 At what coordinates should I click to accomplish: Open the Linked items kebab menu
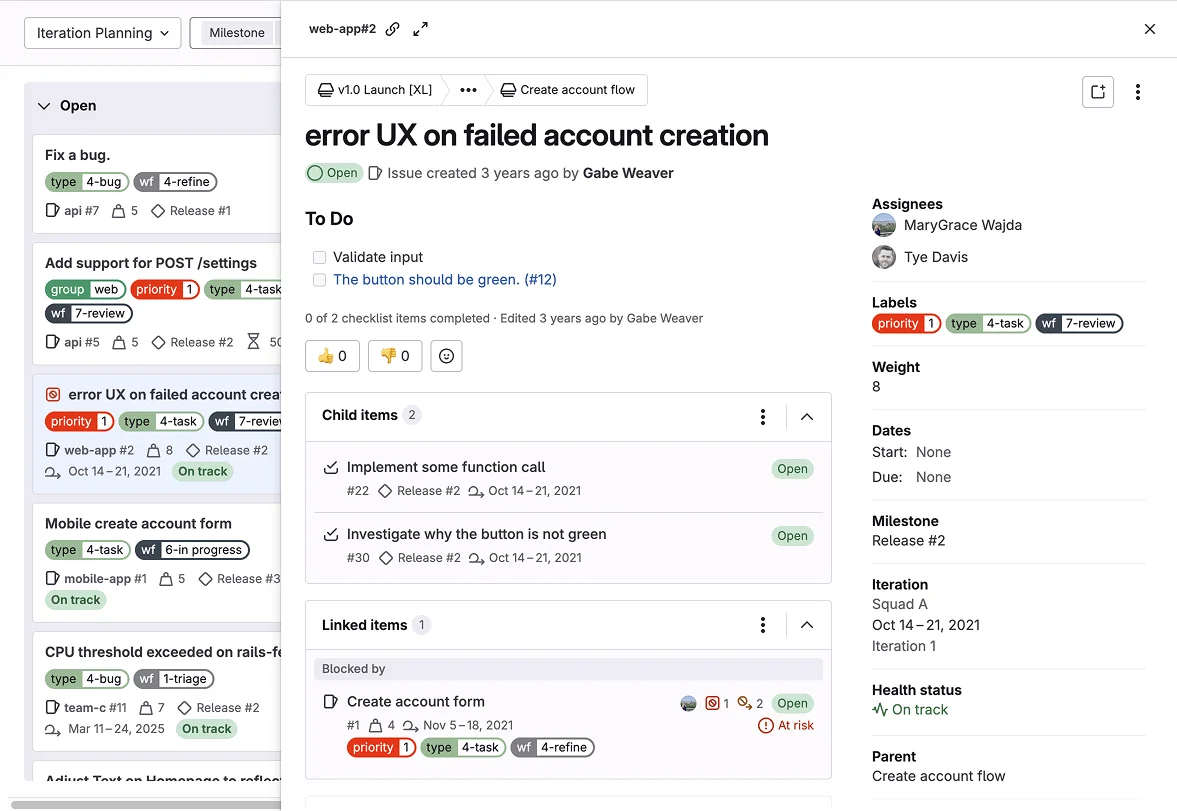click(763, 624)
